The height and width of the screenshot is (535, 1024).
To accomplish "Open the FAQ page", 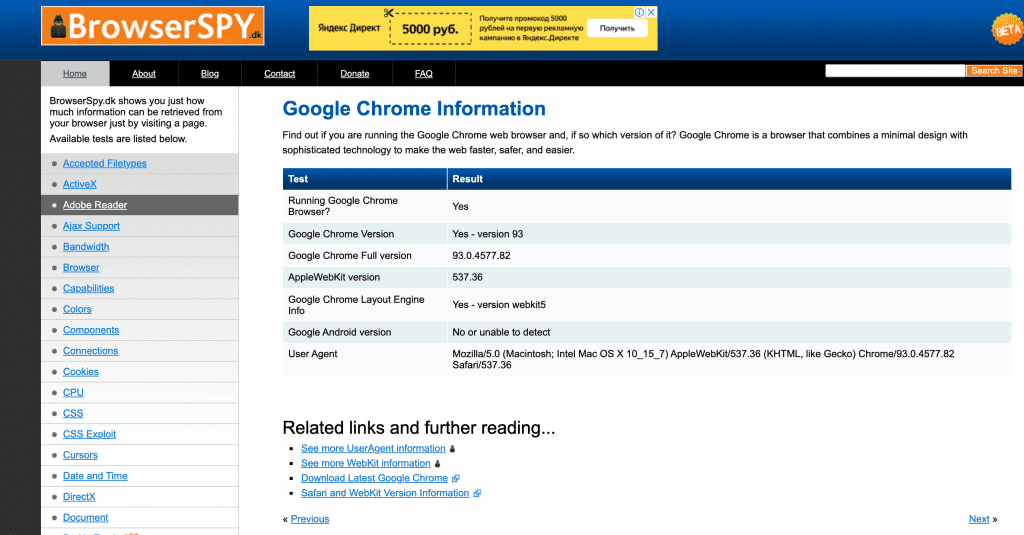I will coord(424,74).
